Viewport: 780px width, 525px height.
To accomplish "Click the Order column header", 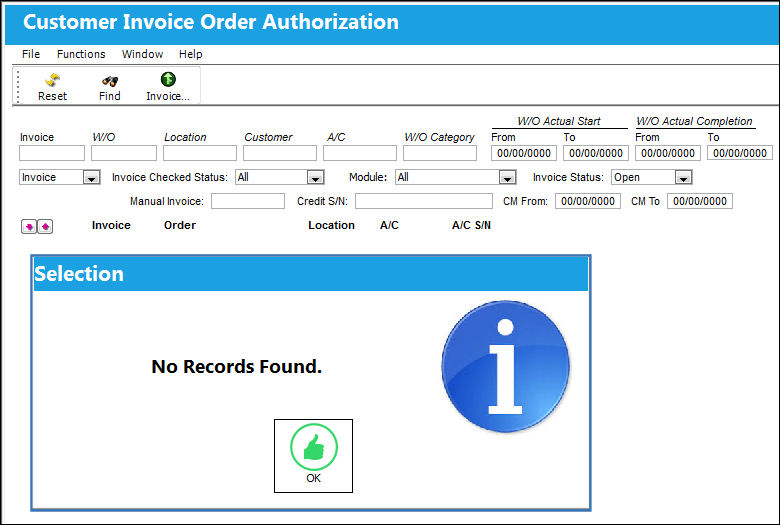I will coord(180,225).
